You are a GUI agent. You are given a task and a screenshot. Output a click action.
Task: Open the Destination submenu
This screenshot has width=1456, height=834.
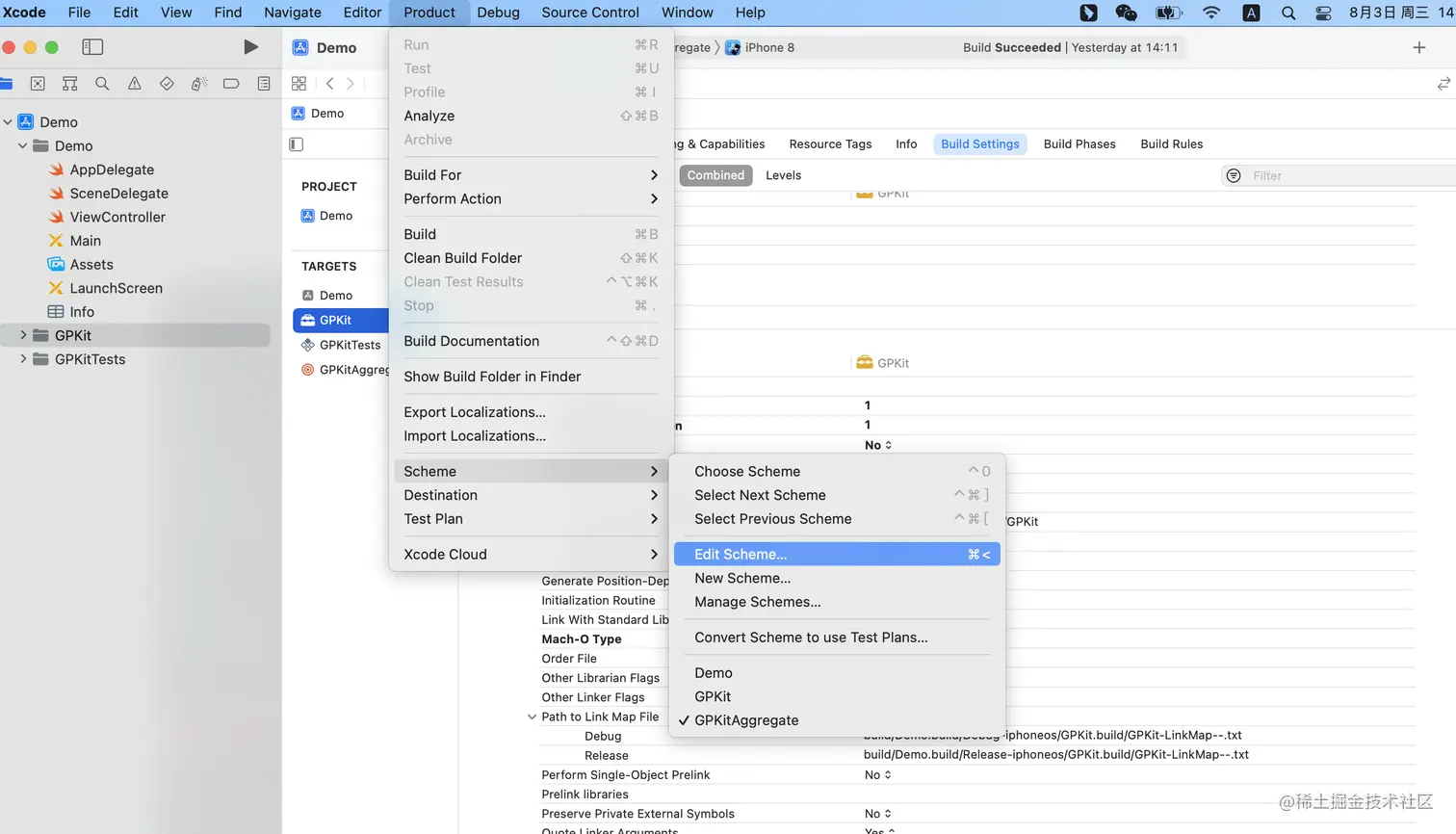531,495
